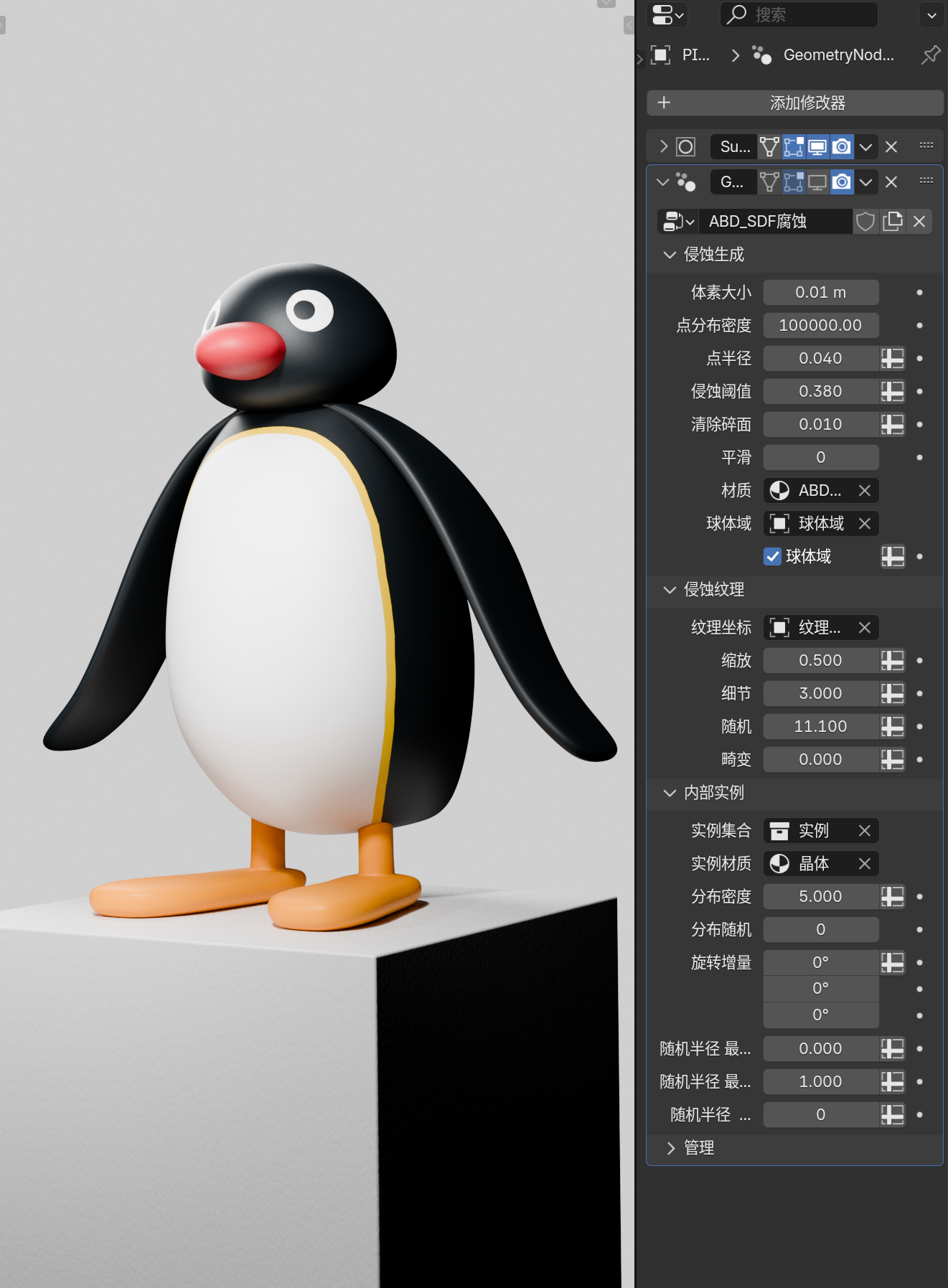Toggle on-cage display for the Su... modifier
The image size is (948, 1288).
(769, 147)
